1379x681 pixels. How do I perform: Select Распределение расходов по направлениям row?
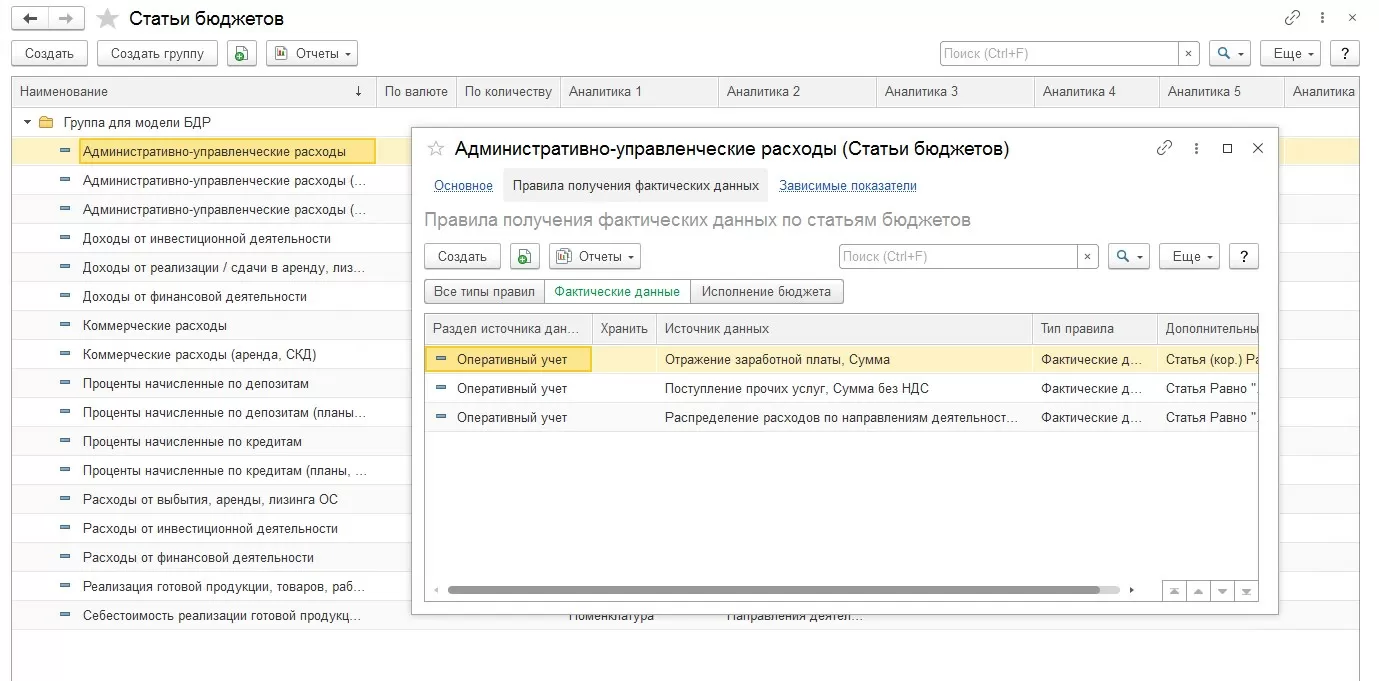coord(842,417)
